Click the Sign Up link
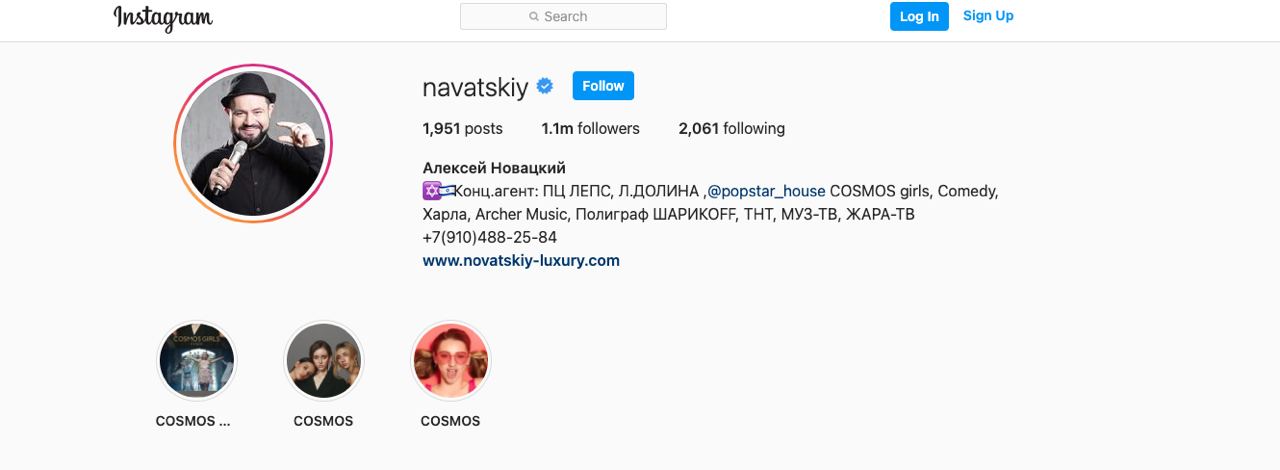 pos(988,16)
